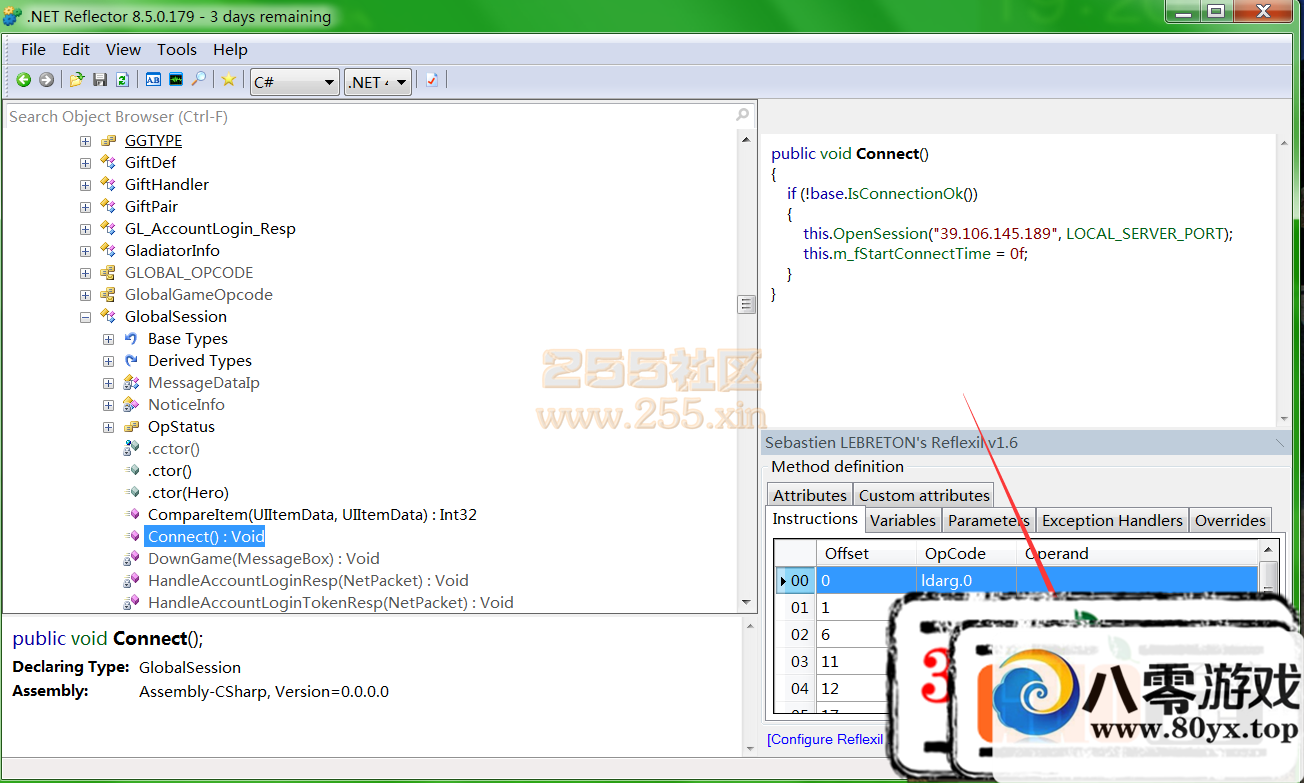Click the GGTYPE enum icon
The height and width of the screenshot is (783, 1304).
[x=108, y=140]
